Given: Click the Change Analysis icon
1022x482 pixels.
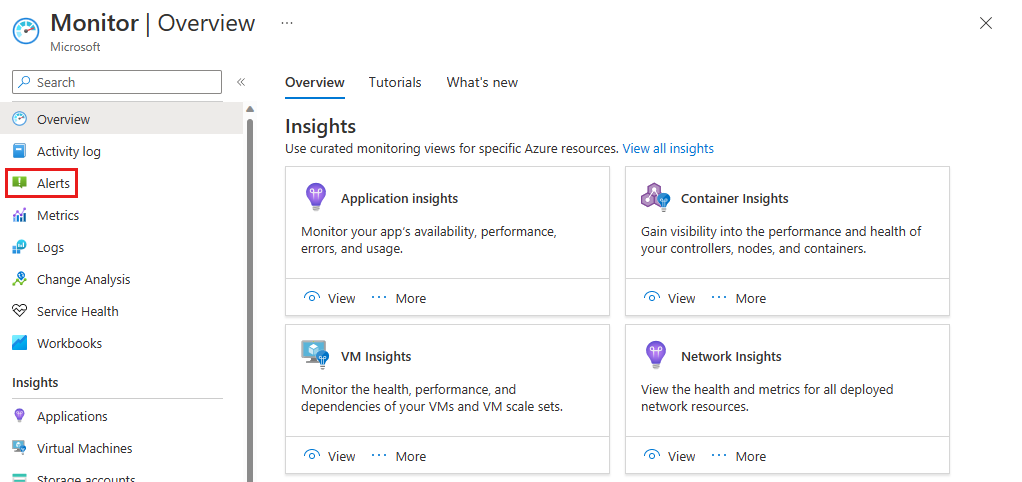Looking at the screenshot, I should [20, 279].
